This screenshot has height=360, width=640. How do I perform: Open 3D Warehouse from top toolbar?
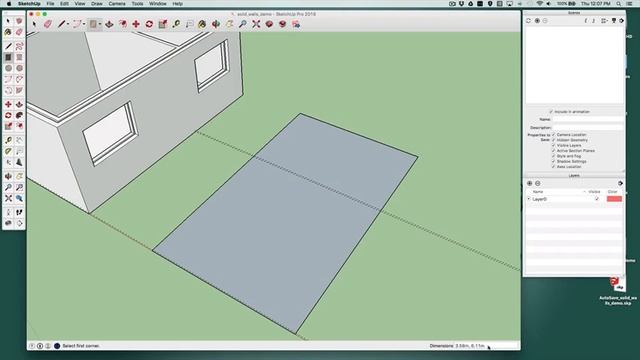[269, 24]
